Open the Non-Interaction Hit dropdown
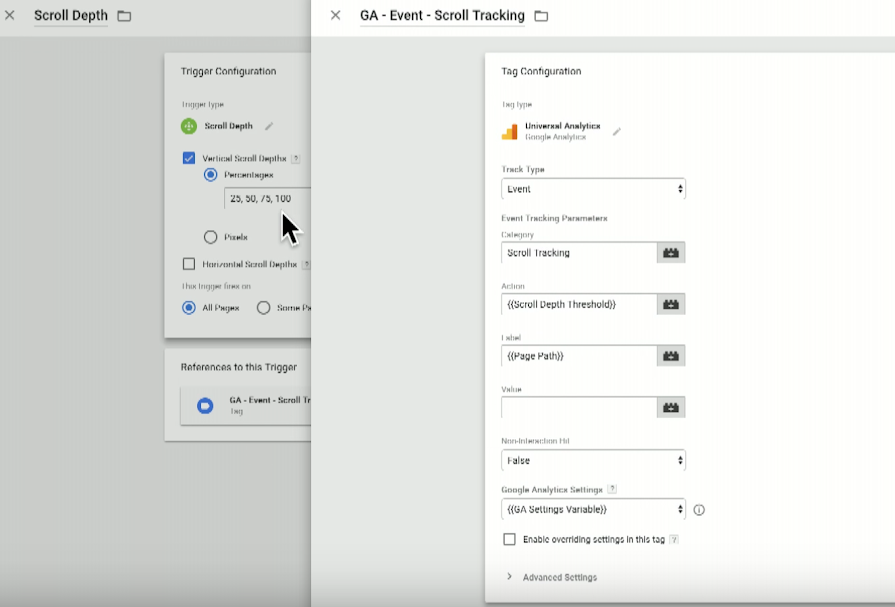 [x=593, y=460]
